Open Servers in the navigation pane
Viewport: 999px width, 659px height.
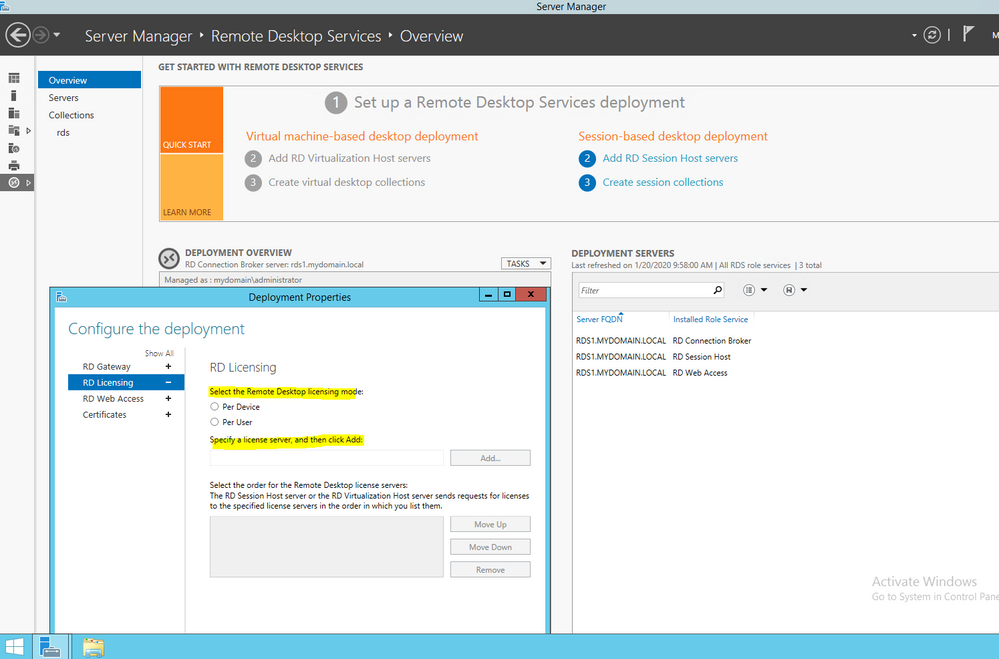pyautogui.click(x=64, y=98)
